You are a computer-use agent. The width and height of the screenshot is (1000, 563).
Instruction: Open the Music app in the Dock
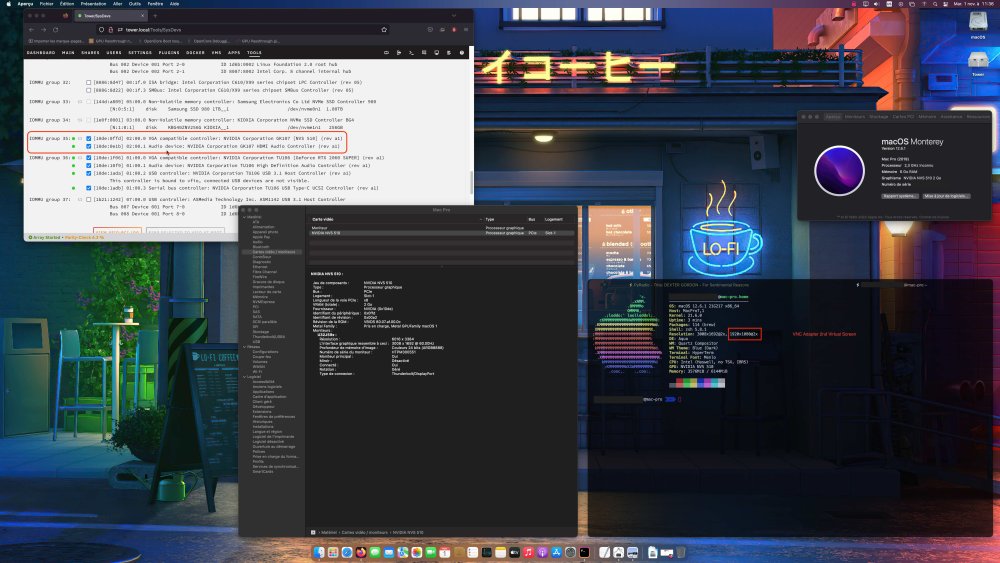click(x=529, y=553)
